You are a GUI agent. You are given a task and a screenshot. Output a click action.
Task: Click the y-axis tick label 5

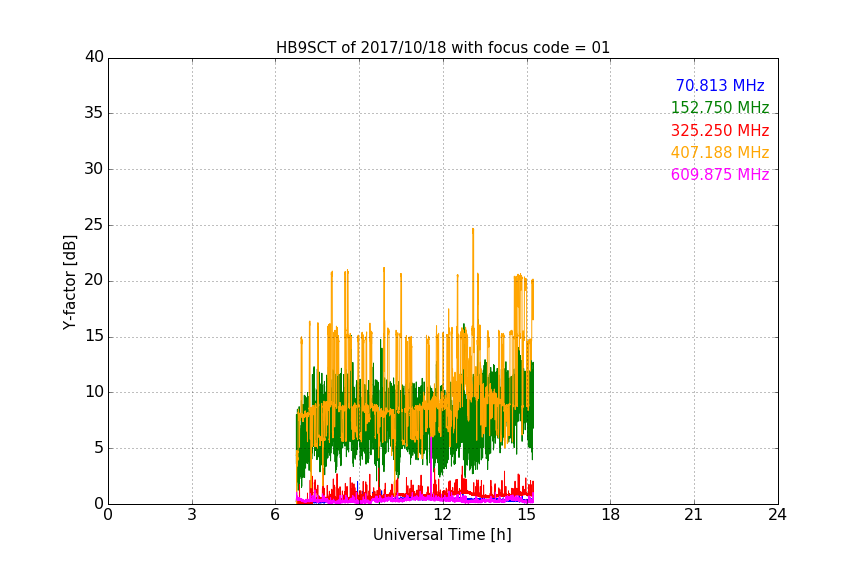(x=99, y=448)
